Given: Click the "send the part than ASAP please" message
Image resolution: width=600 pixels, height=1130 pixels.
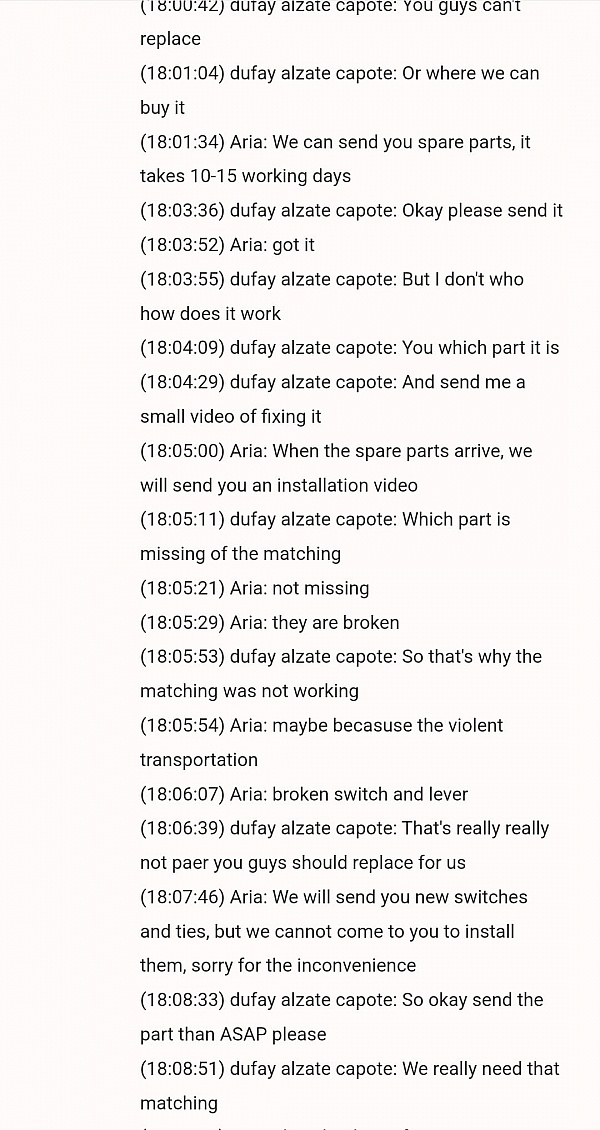Looking at the screenshot, I should pos(341,1017).
